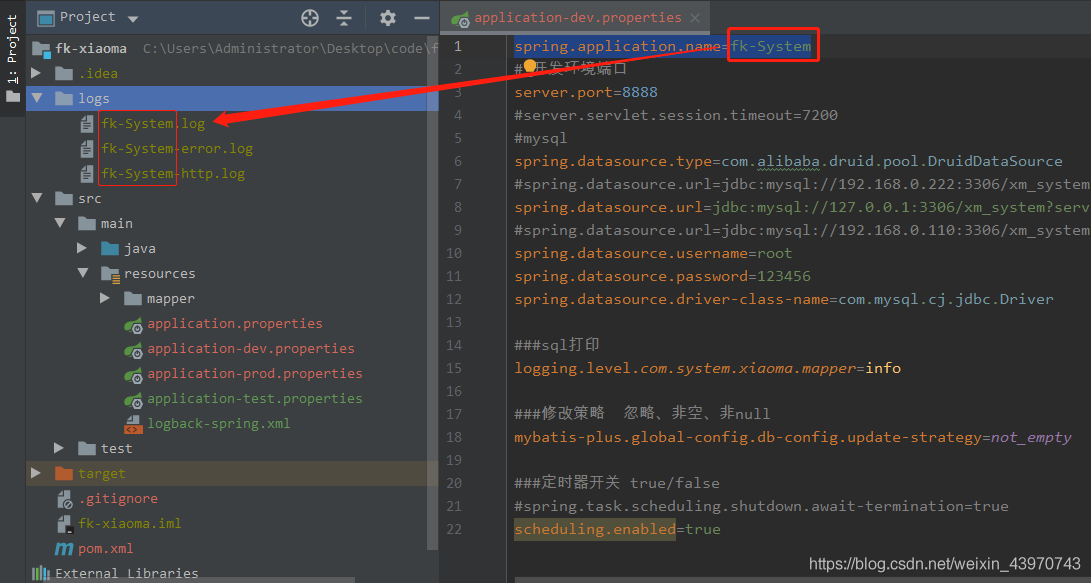Expand the java folder arrow
This screenshot has width=1091, height=583.
[x=82, y=248]
